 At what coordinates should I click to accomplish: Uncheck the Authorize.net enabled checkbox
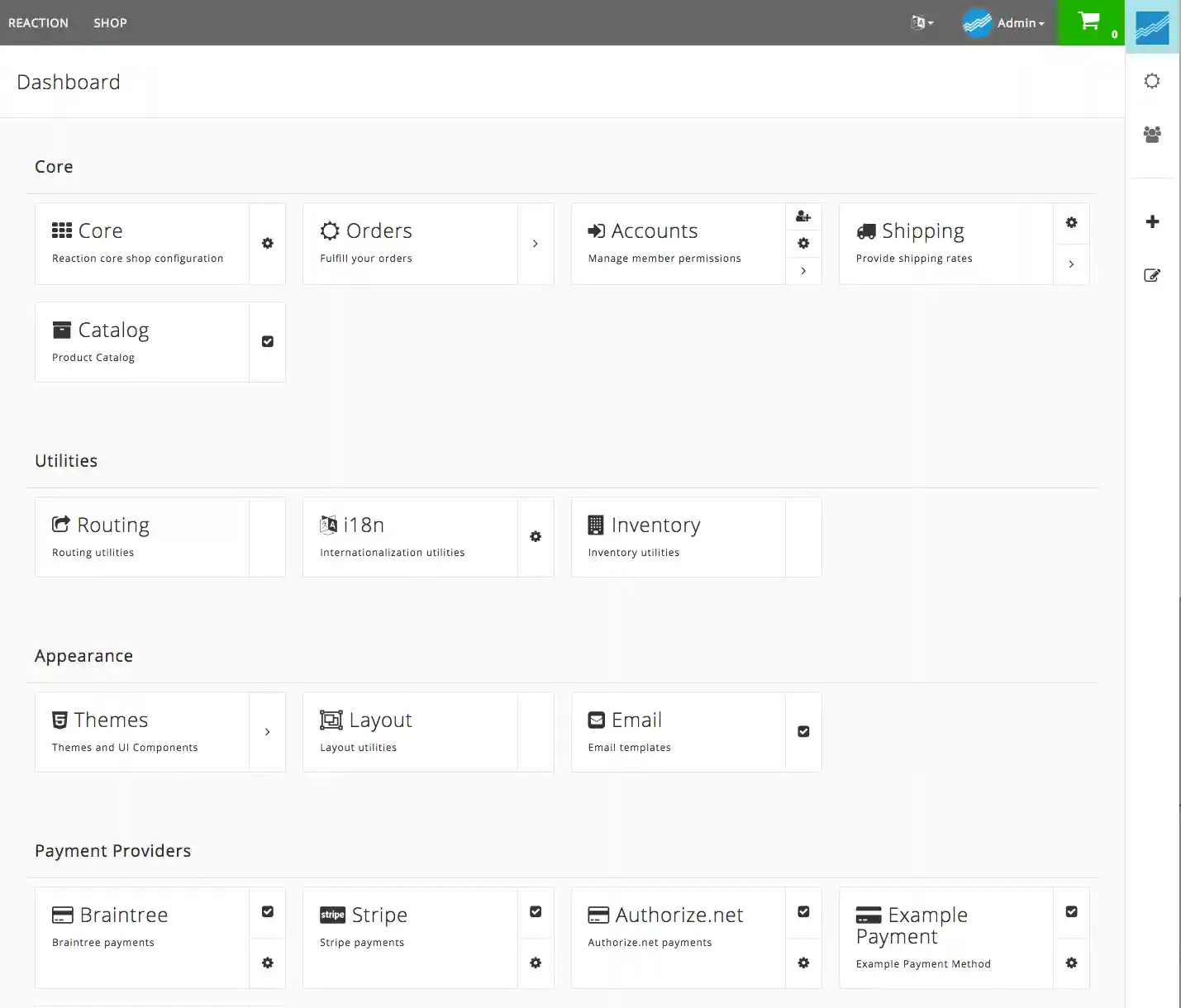coord(802,911)
